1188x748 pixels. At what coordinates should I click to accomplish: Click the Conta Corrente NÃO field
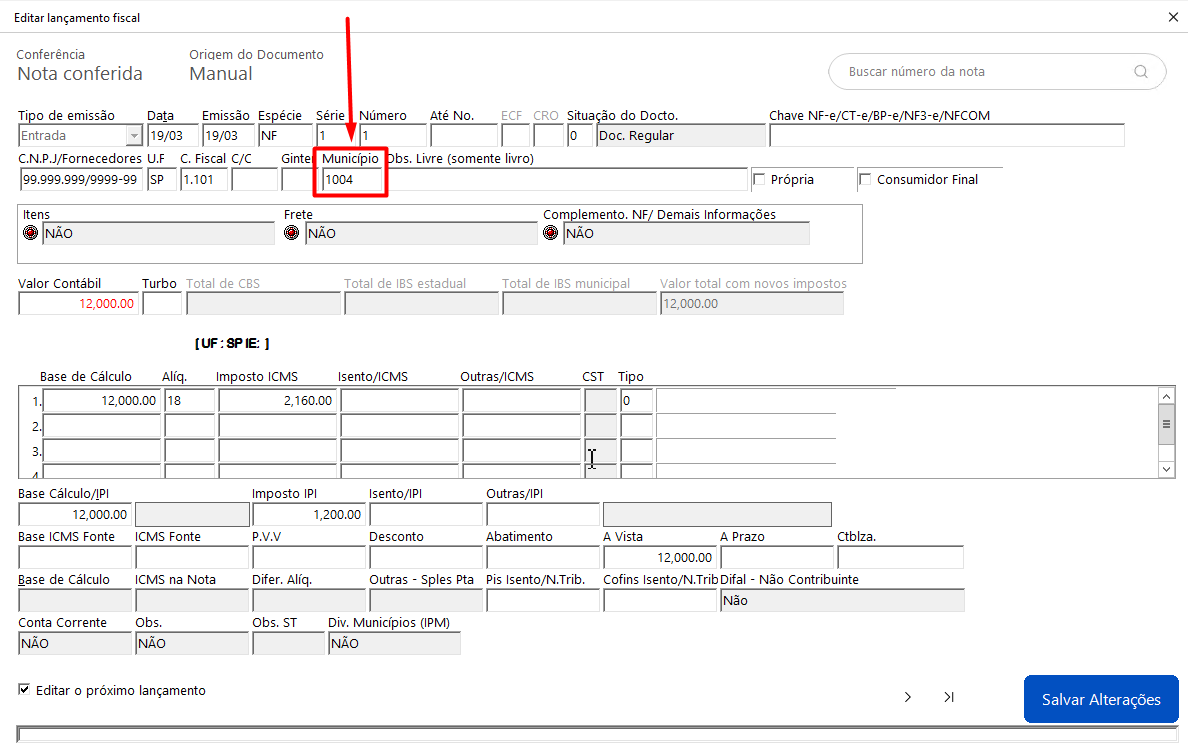pyautogui.click(x=75, y=643)
